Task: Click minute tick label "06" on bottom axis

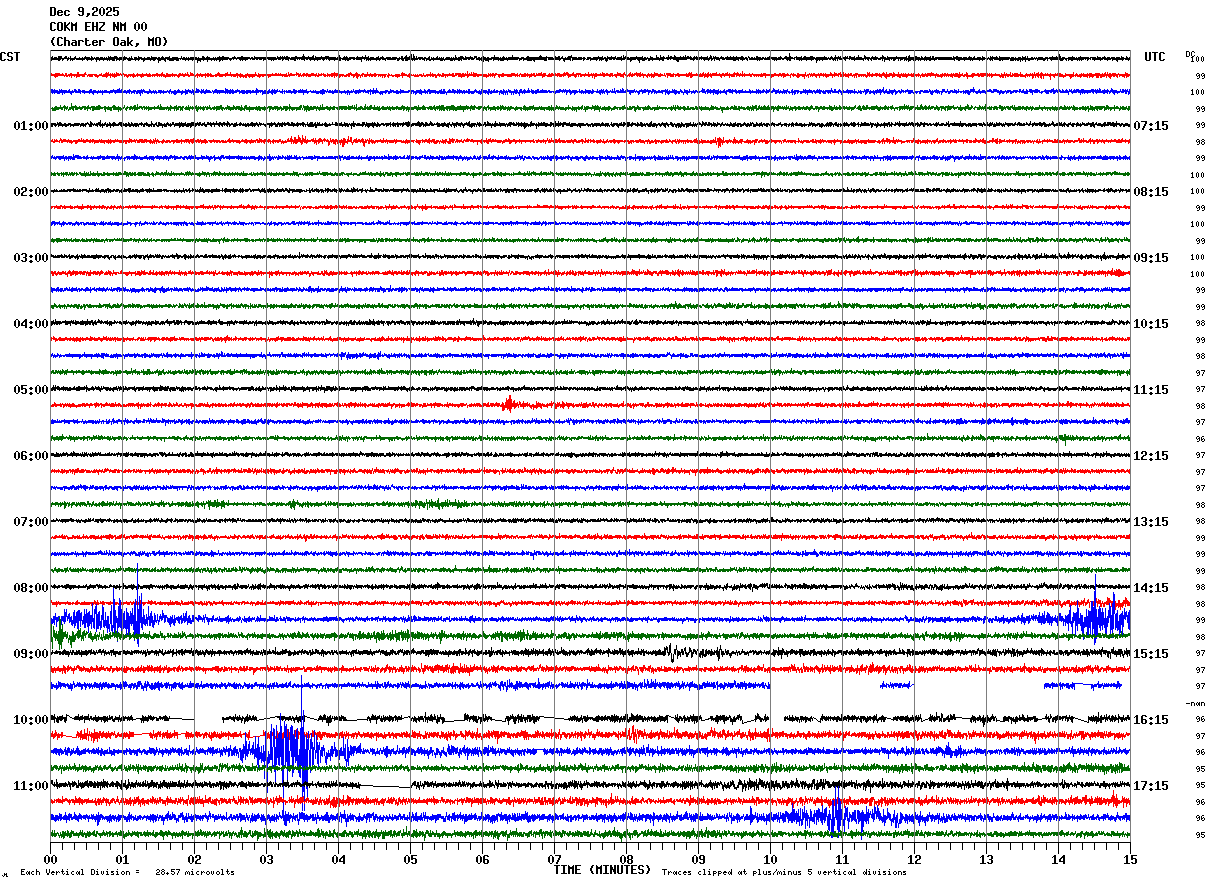Action: (x=482, y=859)
